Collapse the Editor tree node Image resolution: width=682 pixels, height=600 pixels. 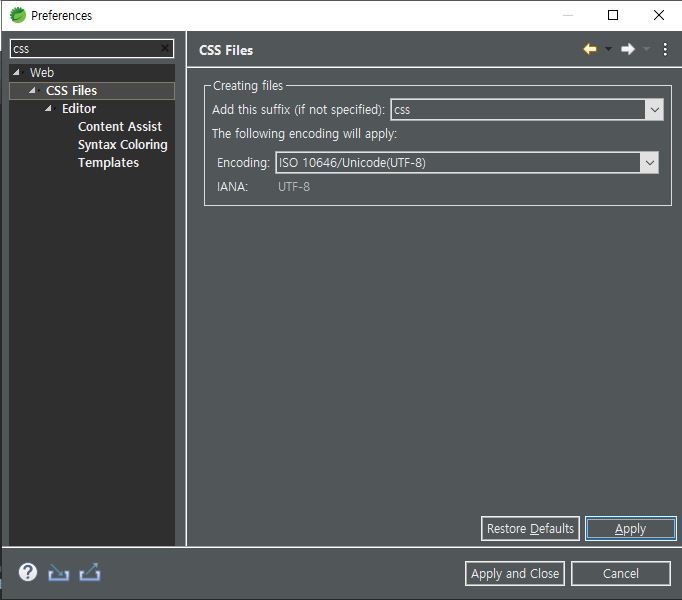point(48,109)
